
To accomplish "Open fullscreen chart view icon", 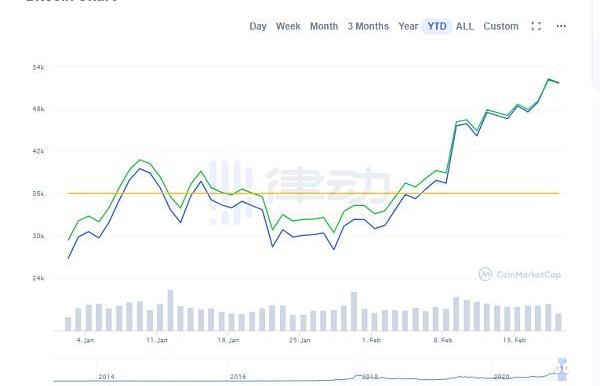I will 536,26.
